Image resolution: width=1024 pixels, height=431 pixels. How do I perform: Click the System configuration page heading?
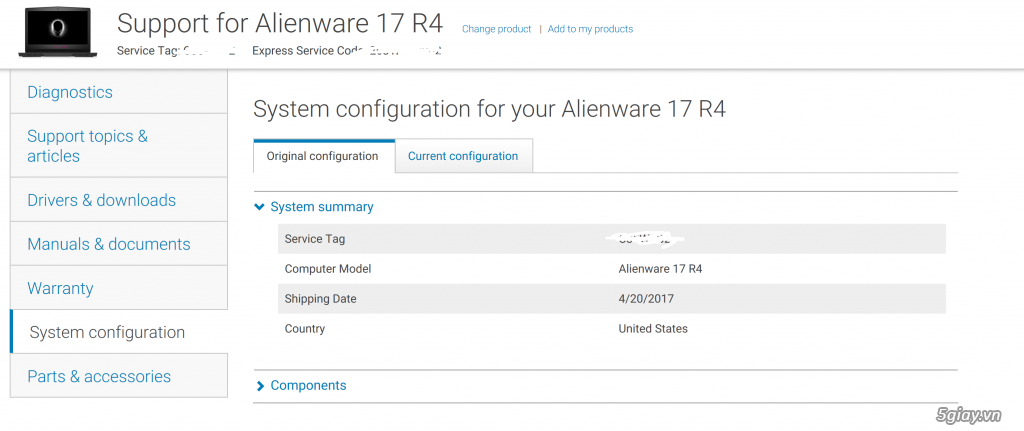click(x=489, y=108)
